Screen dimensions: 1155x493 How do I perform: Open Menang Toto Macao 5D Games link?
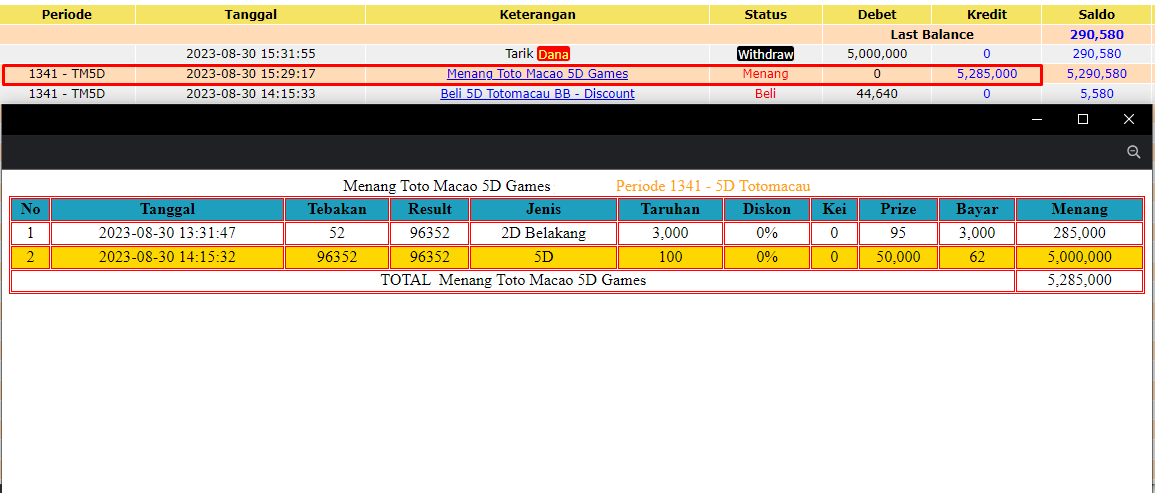pyautogui.click(x=538, y=74)
